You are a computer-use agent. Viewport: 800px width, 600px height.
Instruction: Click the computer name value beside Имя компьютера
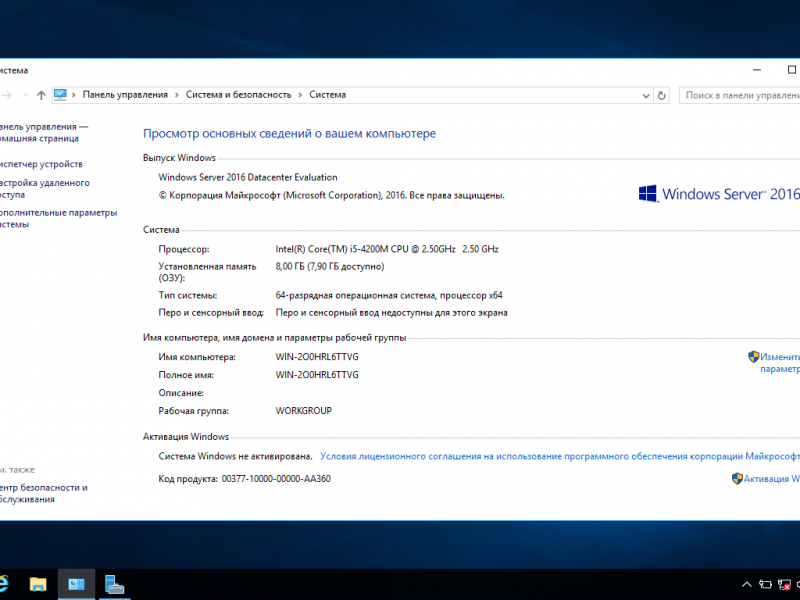pyautogui.click(x=317, y=357)
